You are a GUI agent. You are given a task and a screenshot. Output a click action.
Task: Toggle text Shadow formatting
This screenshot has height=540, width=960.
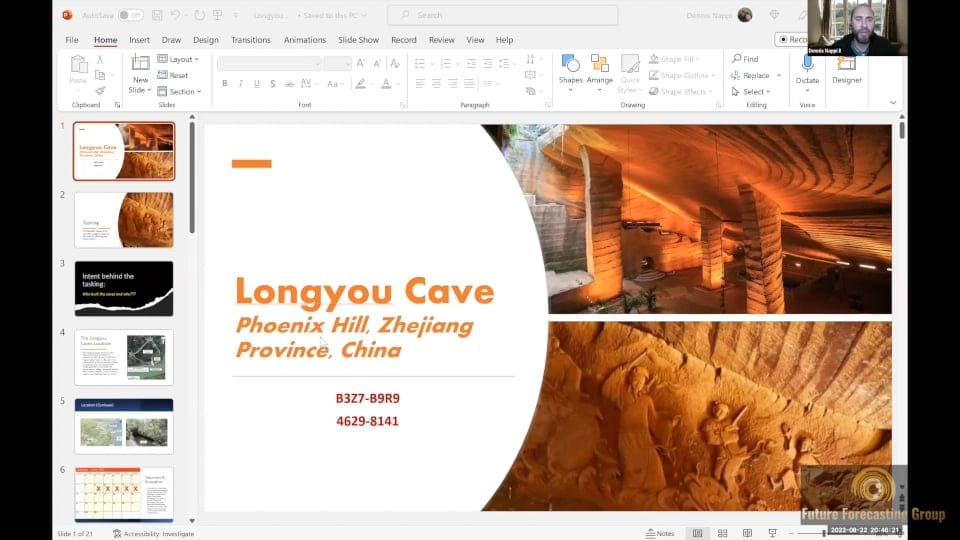click(x=272, y=83)
